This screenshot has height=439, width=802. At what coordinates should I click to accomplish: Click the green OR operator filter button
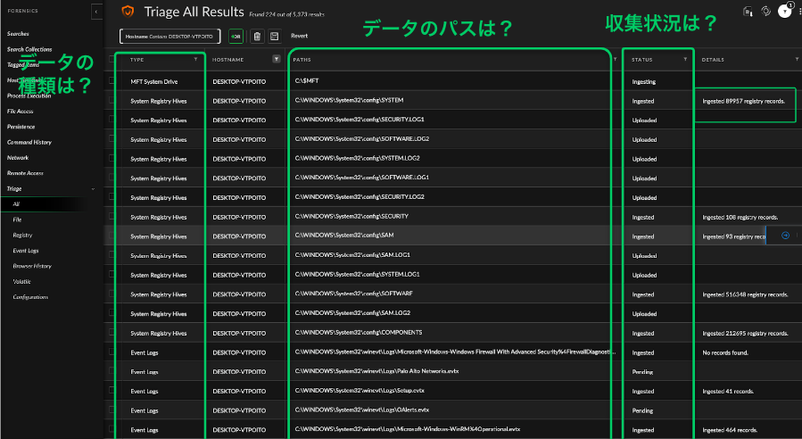(x=235, y=36)
